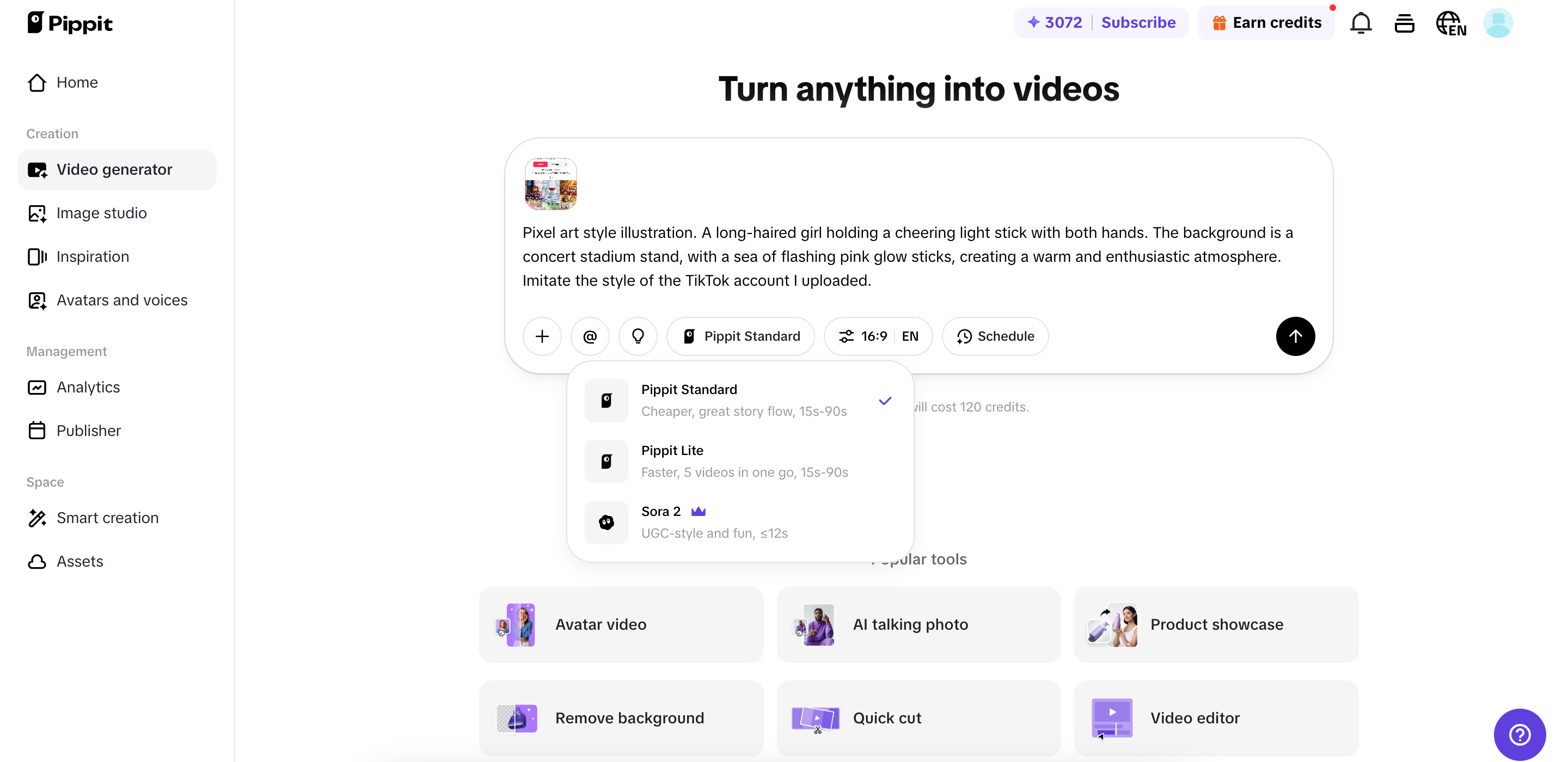Click the Earn credits button
Viewport: 1568px width, 762px height.
pos(1267,22)
